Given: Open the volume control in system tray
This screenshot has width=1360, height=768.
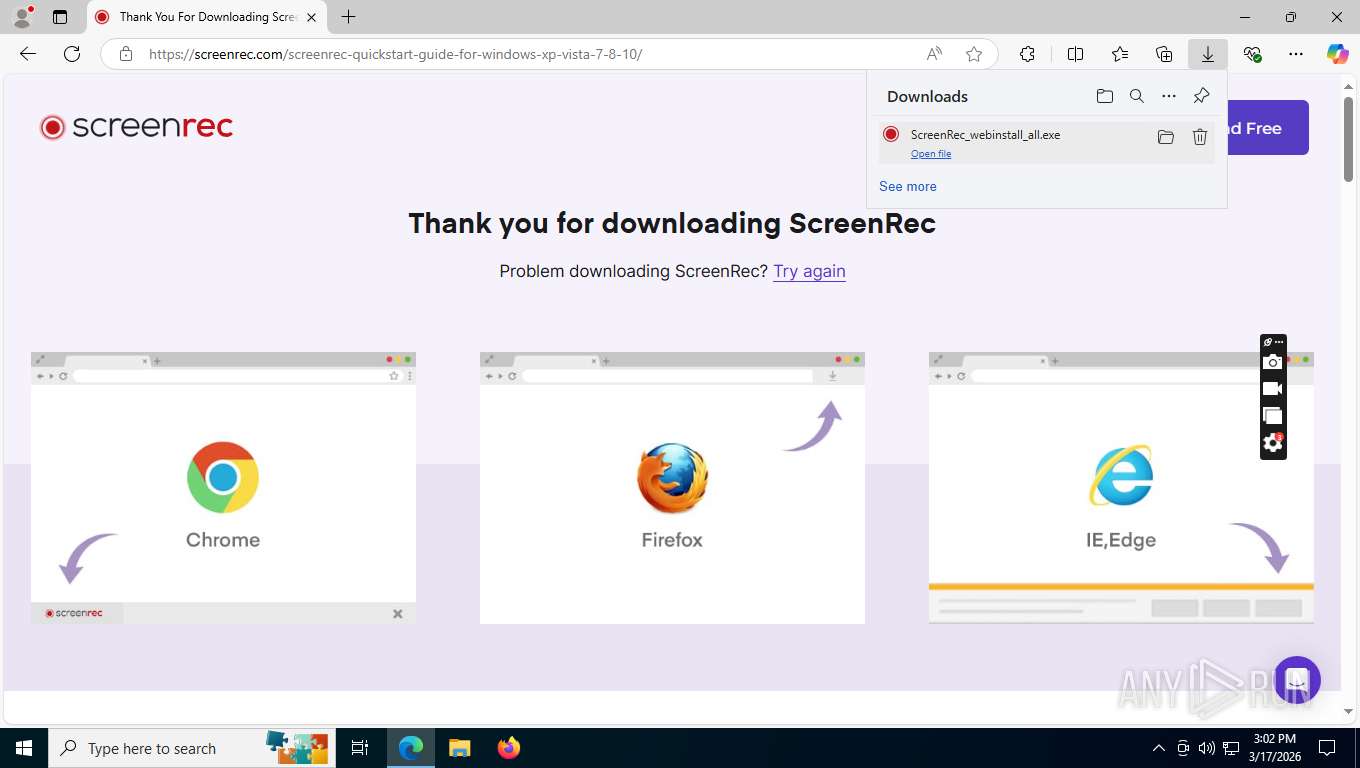Looking at the screenshot, I should (x=1207, y=748).
